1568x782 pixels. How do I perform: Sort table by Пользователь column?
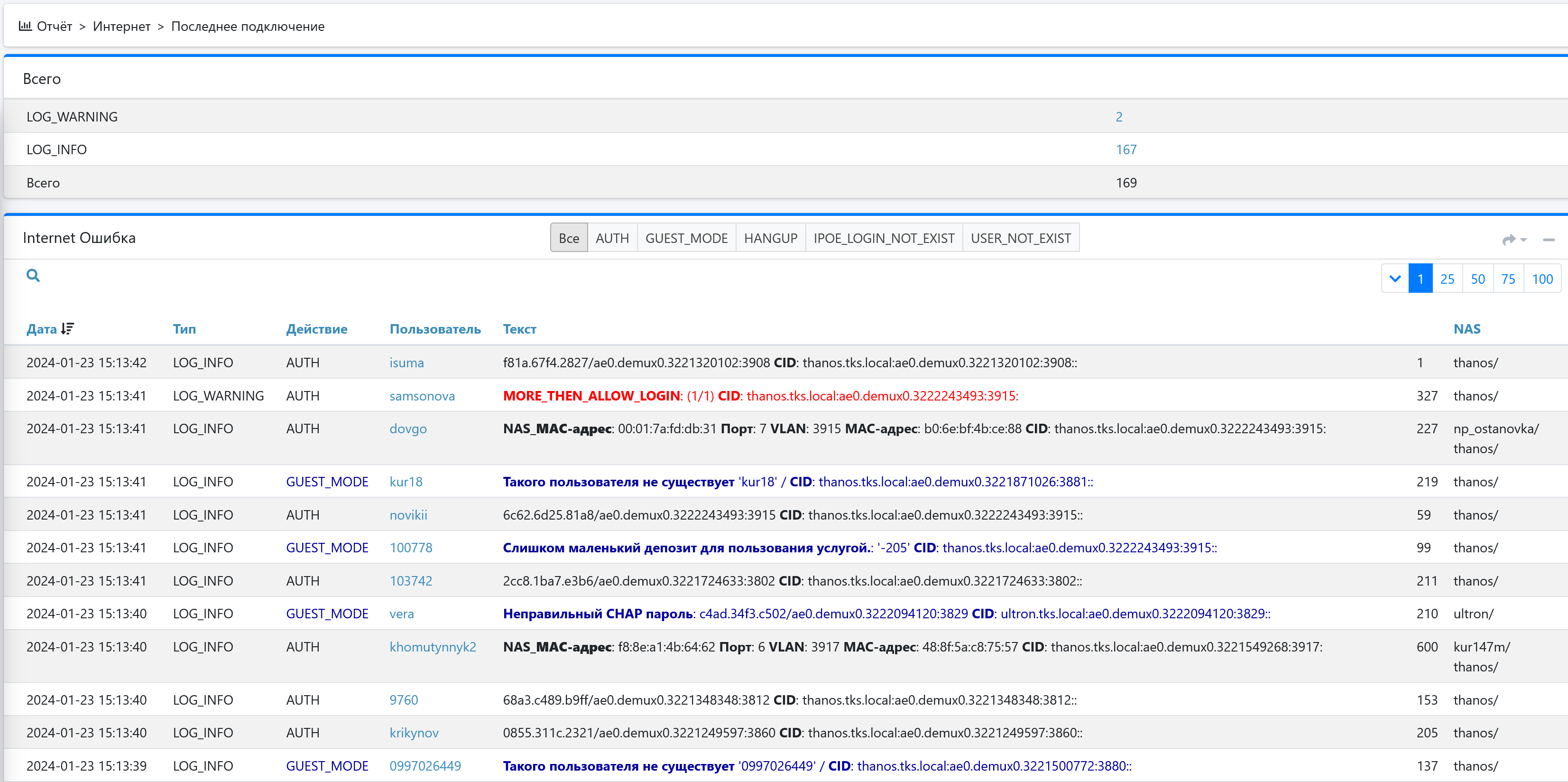click(434, 329)
